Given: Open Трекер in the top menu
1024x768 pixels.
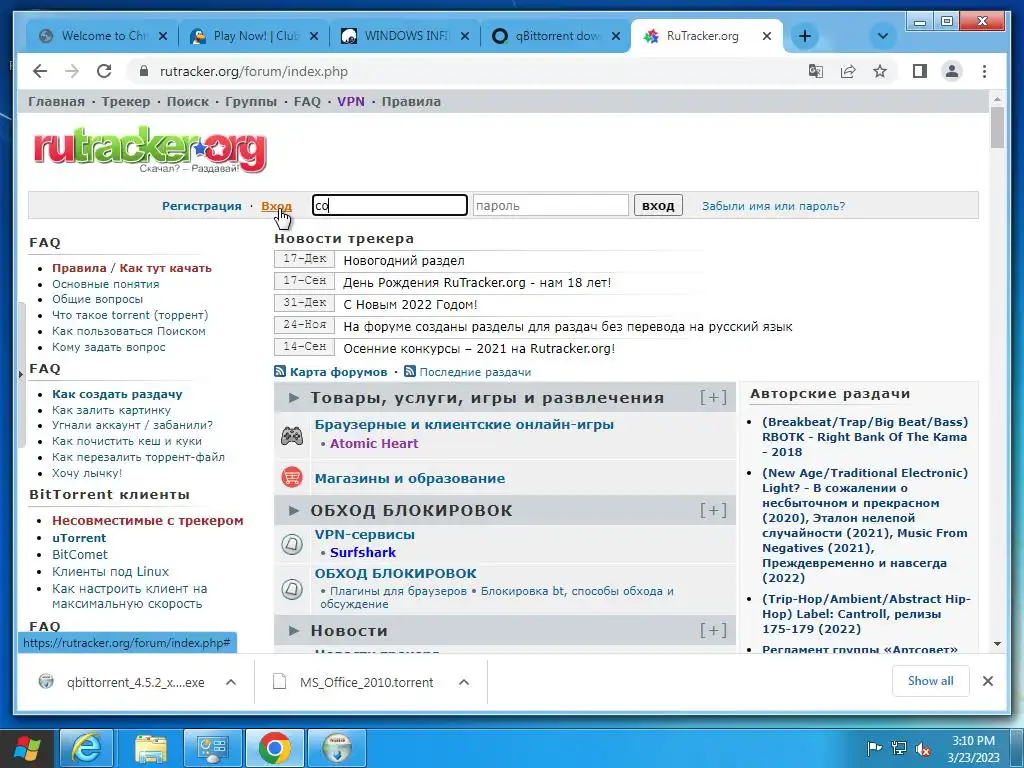Looking at the screenshot, I should point(125,101).
